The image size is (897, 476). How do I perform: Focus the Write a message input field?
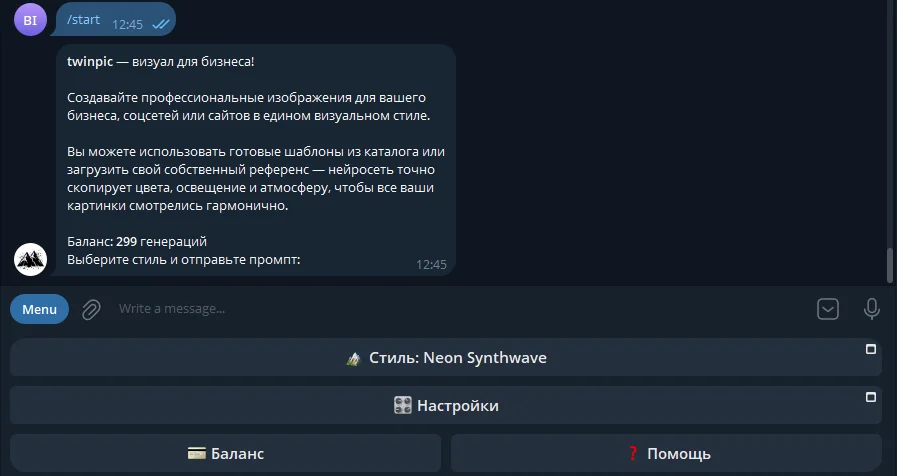pos(458,309)
